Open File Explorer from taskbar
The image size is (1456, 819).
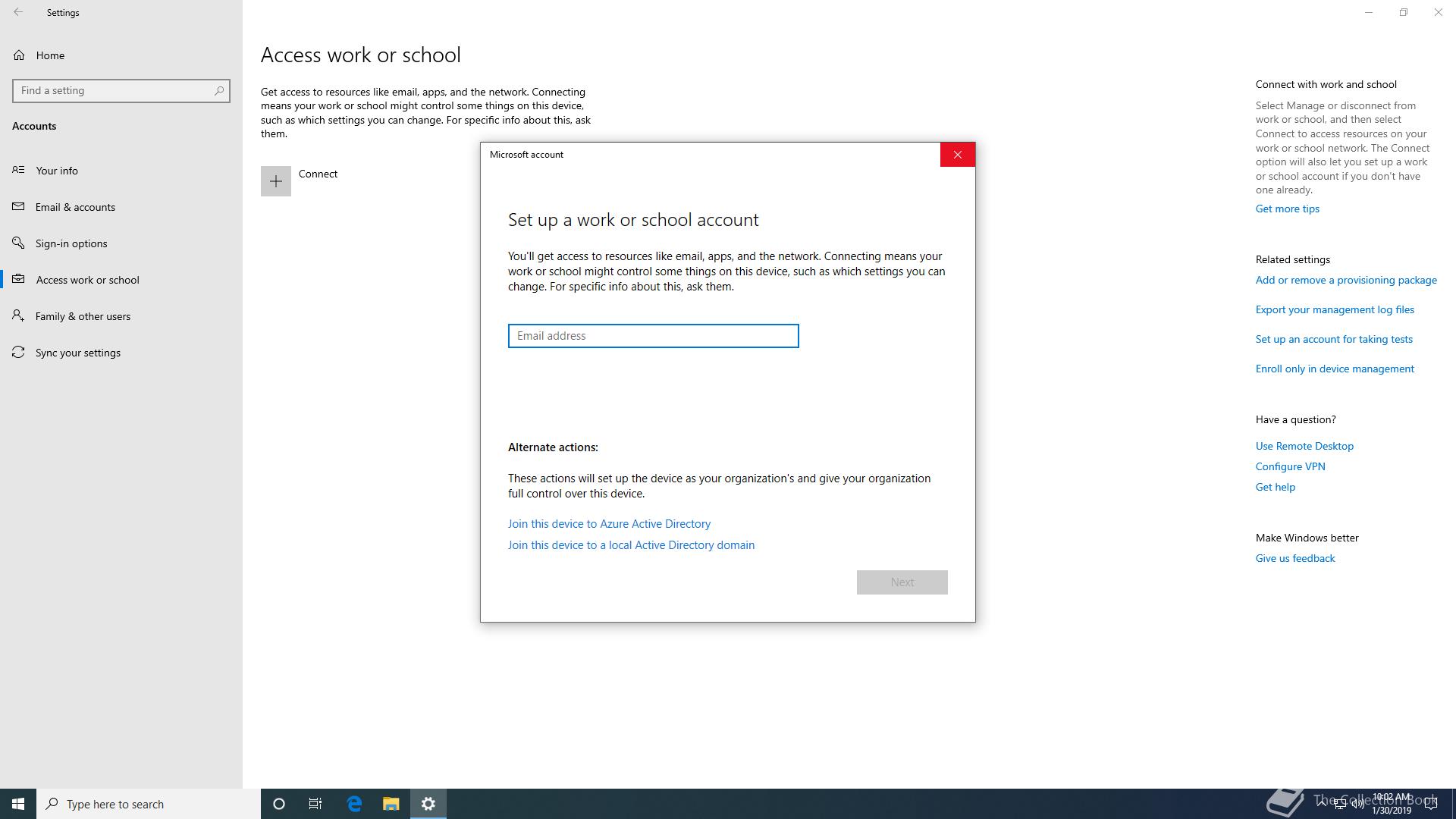click(x=391, y=804)
